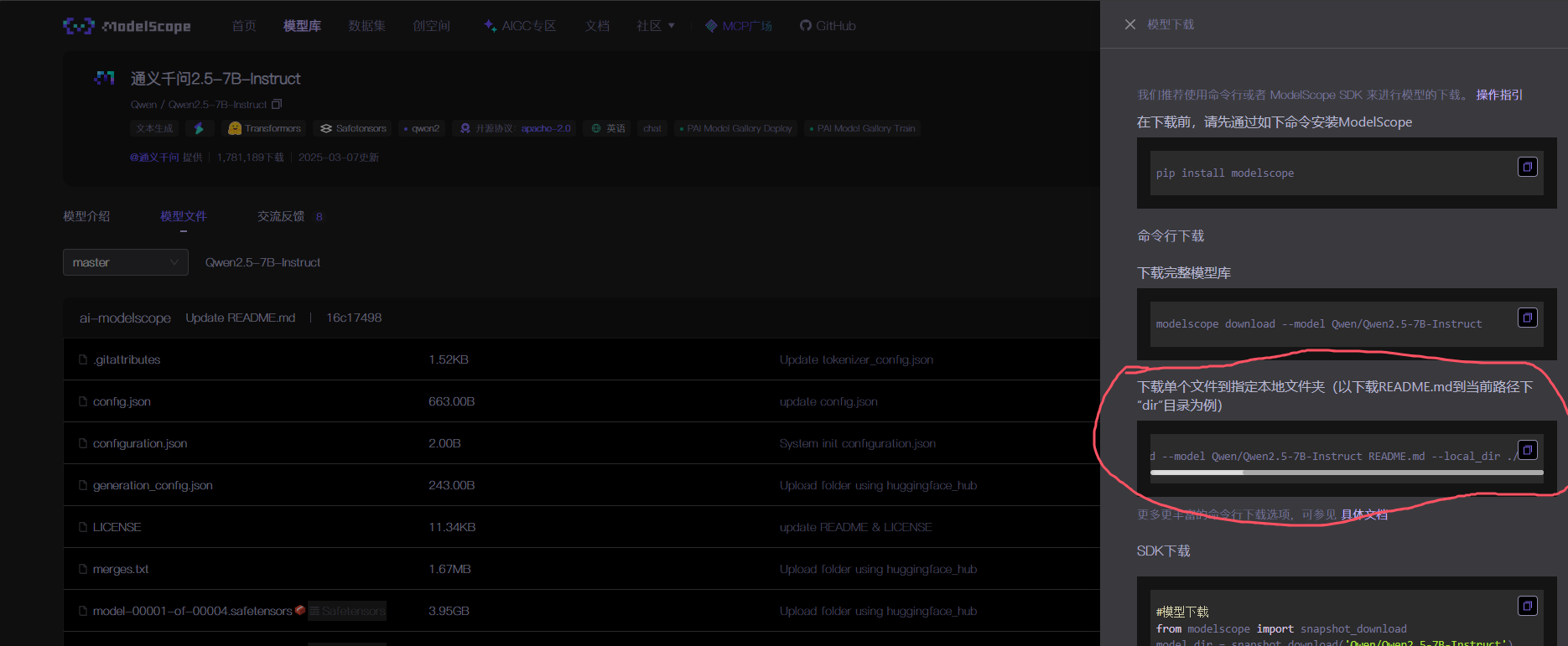This screenshot has height=646, width=1568.
Task: Go to 首页 in navigation
Action: 244,26
